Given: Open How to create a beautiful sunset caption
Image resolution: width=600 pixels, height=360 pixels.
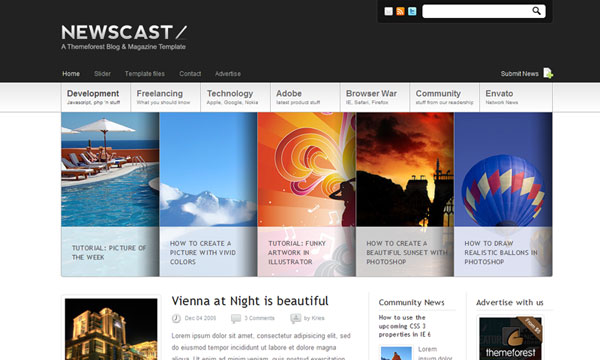Looking at the screenshot, I should pyautogui.click(x=407, y=252).
